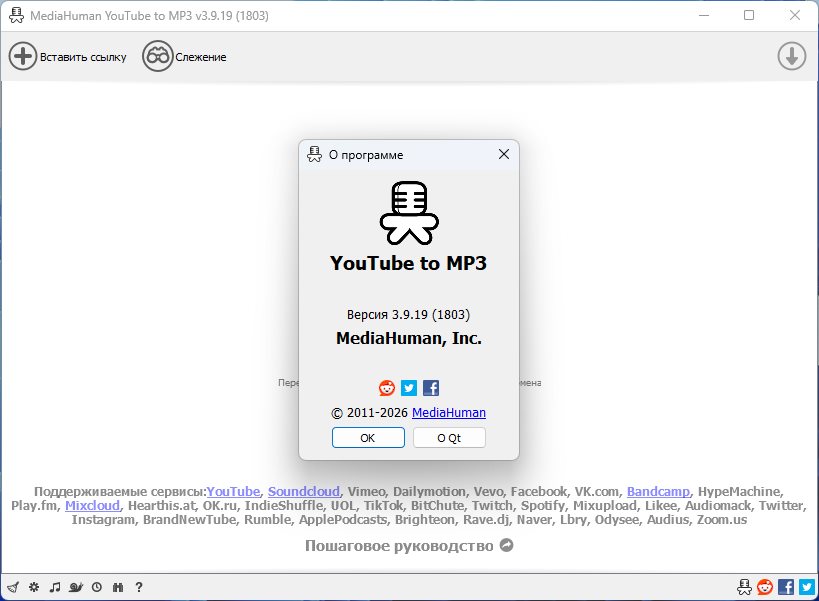Click the broom clear-list icon in status bar
This screenshot has width=819, height=601.
pyautogui.click(x=14, y=587)
